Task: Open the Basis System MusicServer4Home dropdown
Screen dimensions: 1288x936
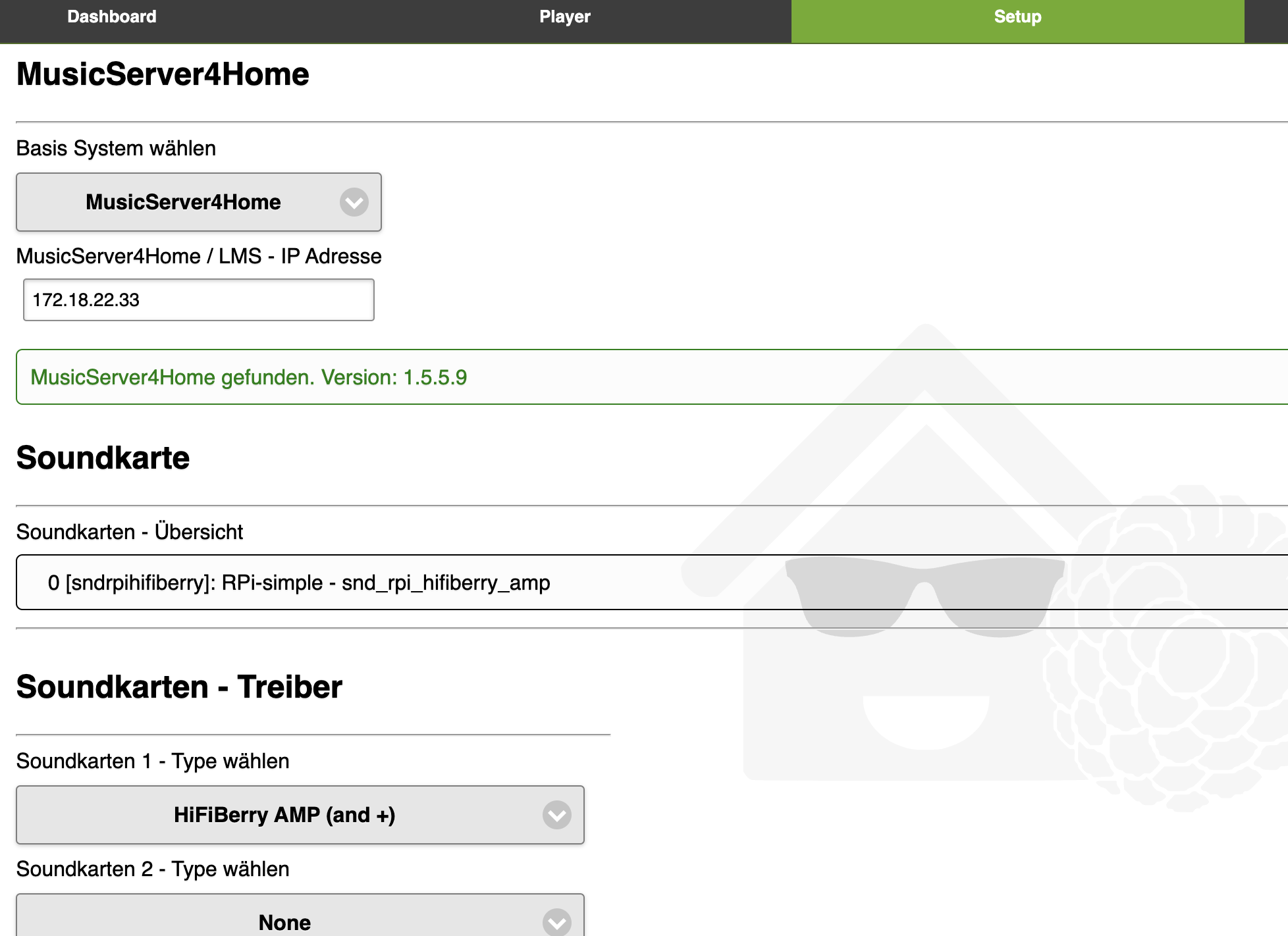Action: 183,202
